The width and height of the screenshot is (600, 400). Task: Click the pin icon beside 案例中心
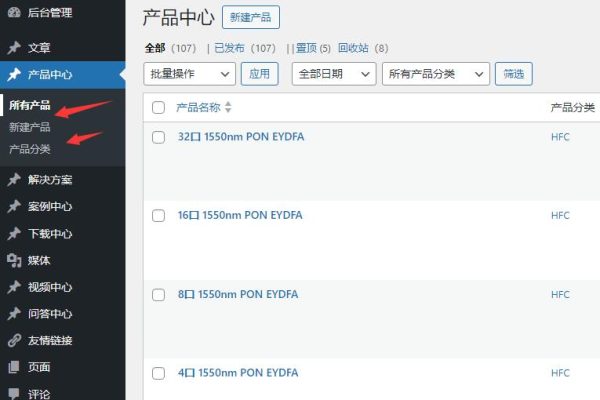coord(13,207)
